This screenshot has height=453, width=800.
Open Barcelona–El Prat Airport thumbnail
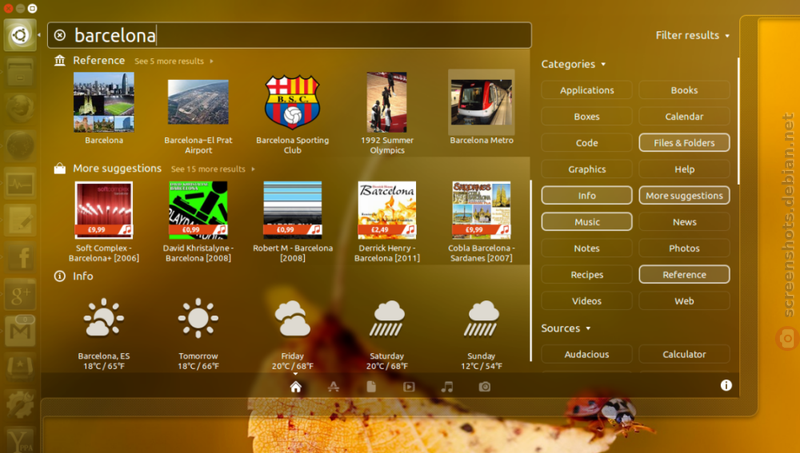coord(198,102)
